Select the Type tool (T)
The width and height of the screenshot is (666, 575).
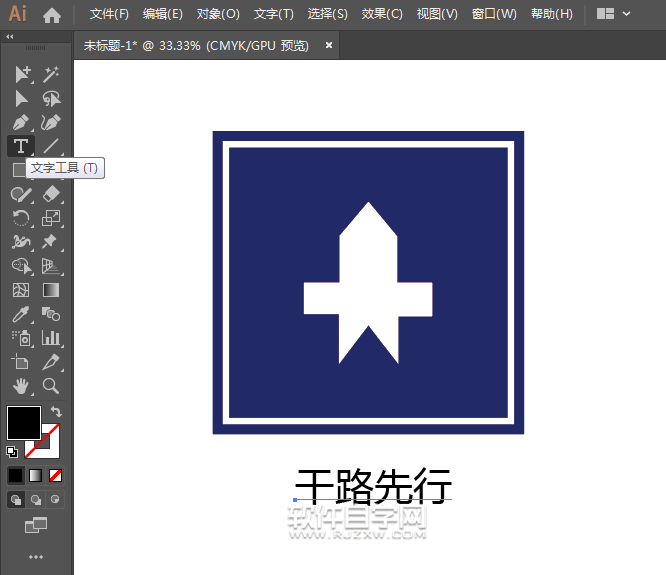tap(21, 146)
